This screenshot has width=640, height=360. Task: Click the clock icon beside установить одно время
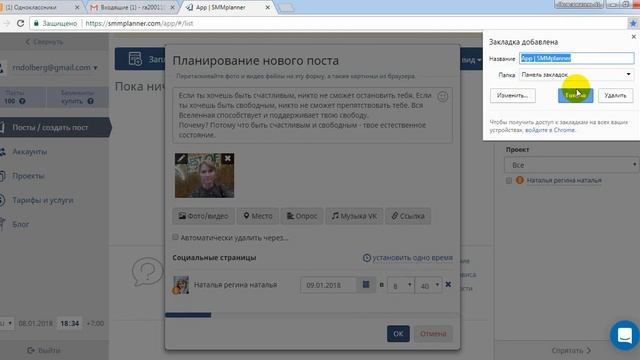[367, 258]
